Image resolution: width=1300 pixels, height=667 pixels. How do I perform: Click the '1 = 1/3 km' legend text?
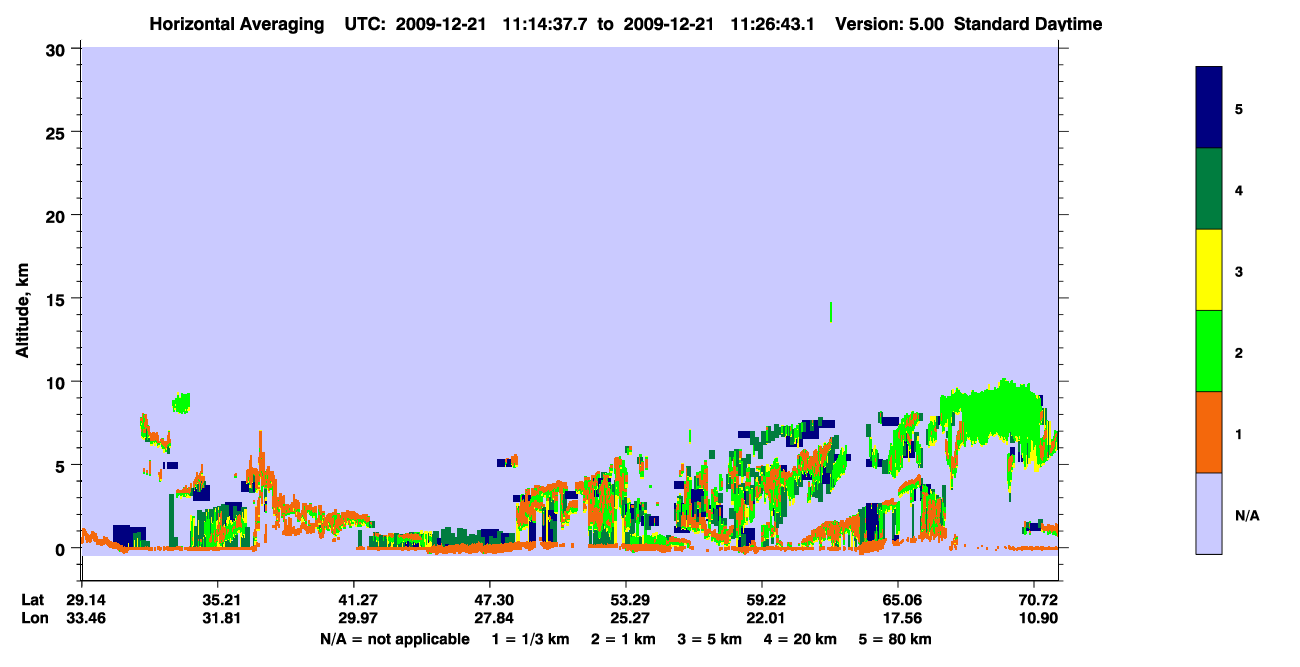click(x=530, y=639)
